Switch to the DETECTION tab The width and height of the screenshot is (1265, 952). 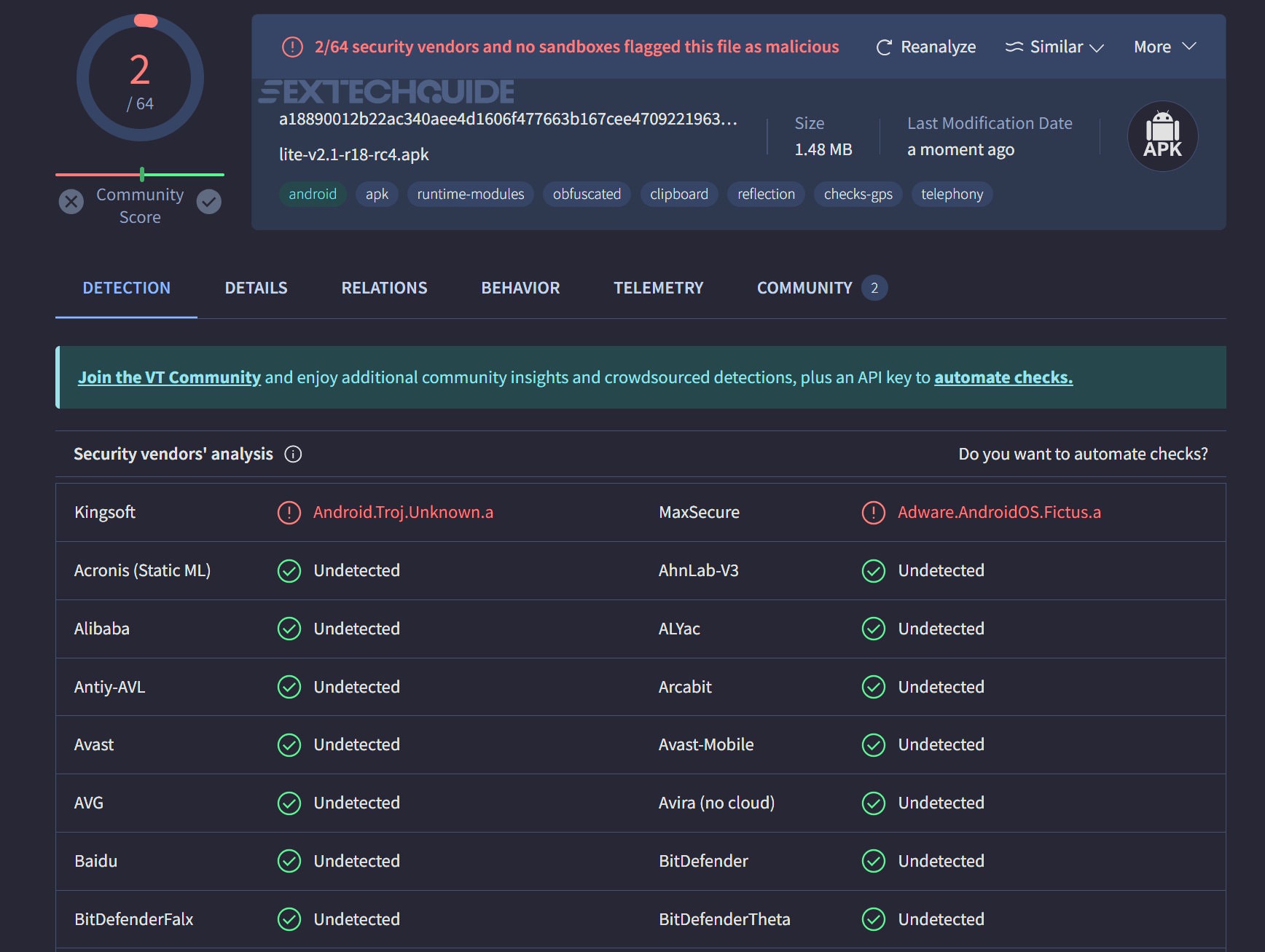pos(127,288)
